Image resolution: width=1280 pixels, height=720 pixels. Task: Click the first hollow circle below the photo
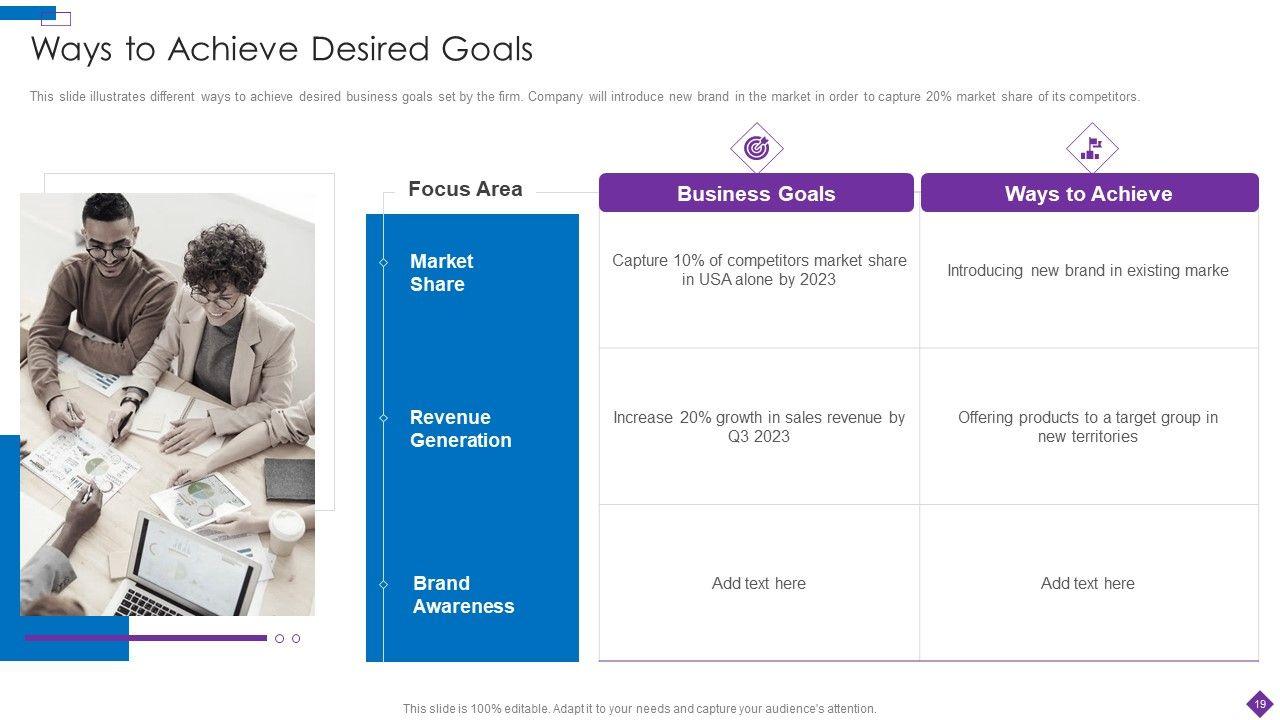[280, 638]
